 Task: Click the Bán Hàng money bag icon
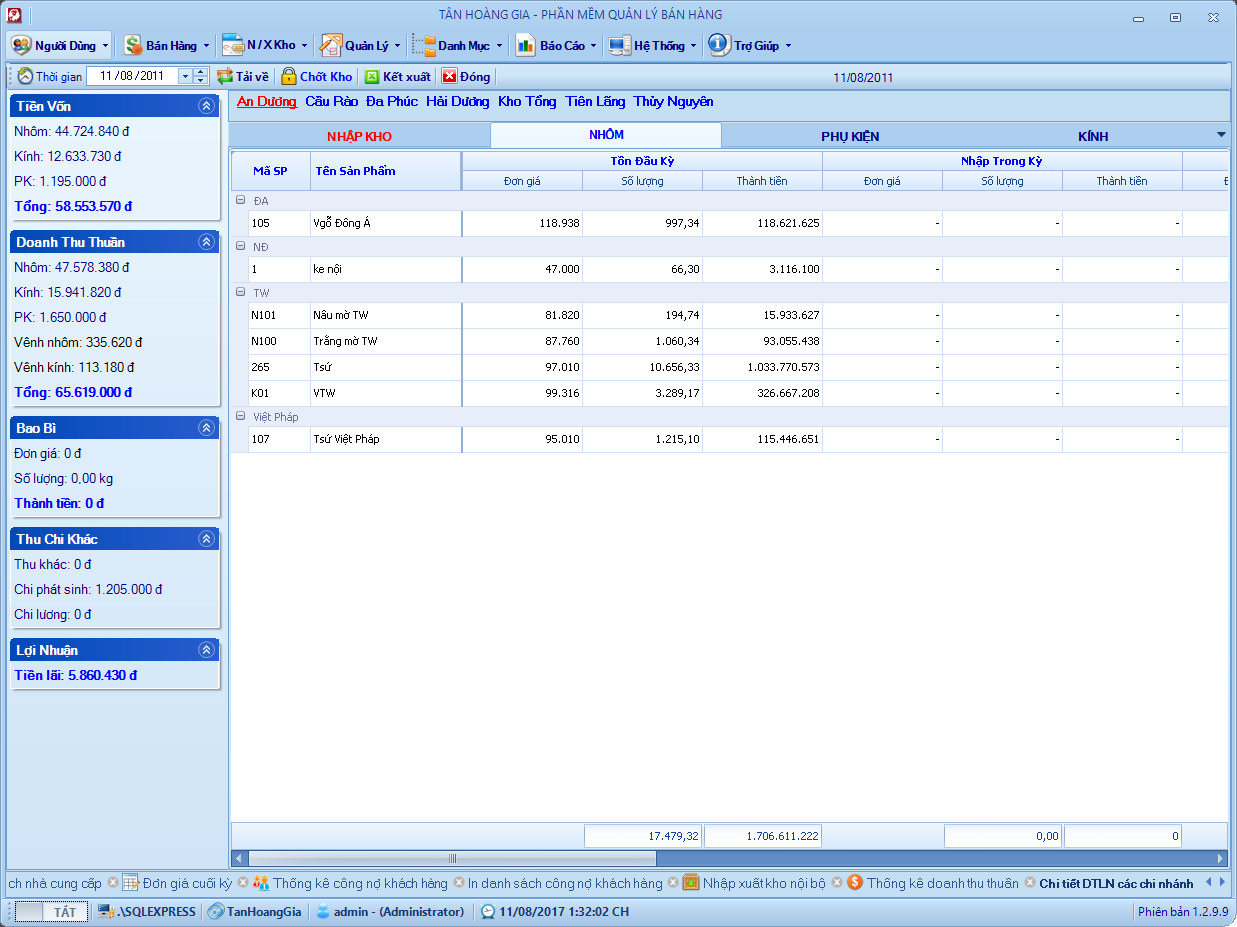click(133, 45)
